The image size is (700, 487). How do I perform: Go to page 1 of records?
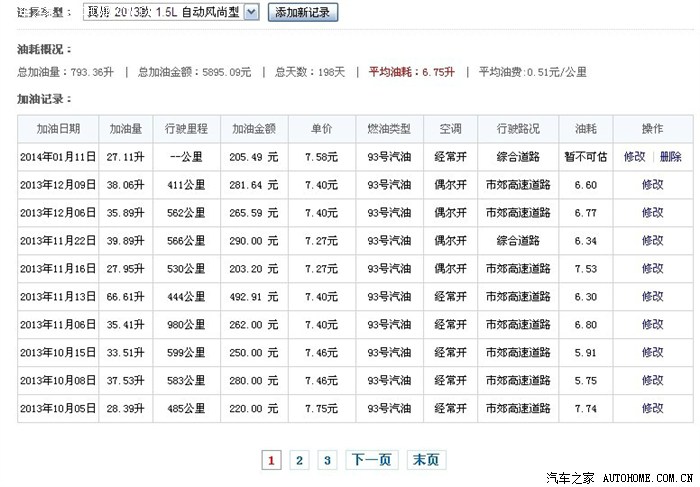(271, 460)
